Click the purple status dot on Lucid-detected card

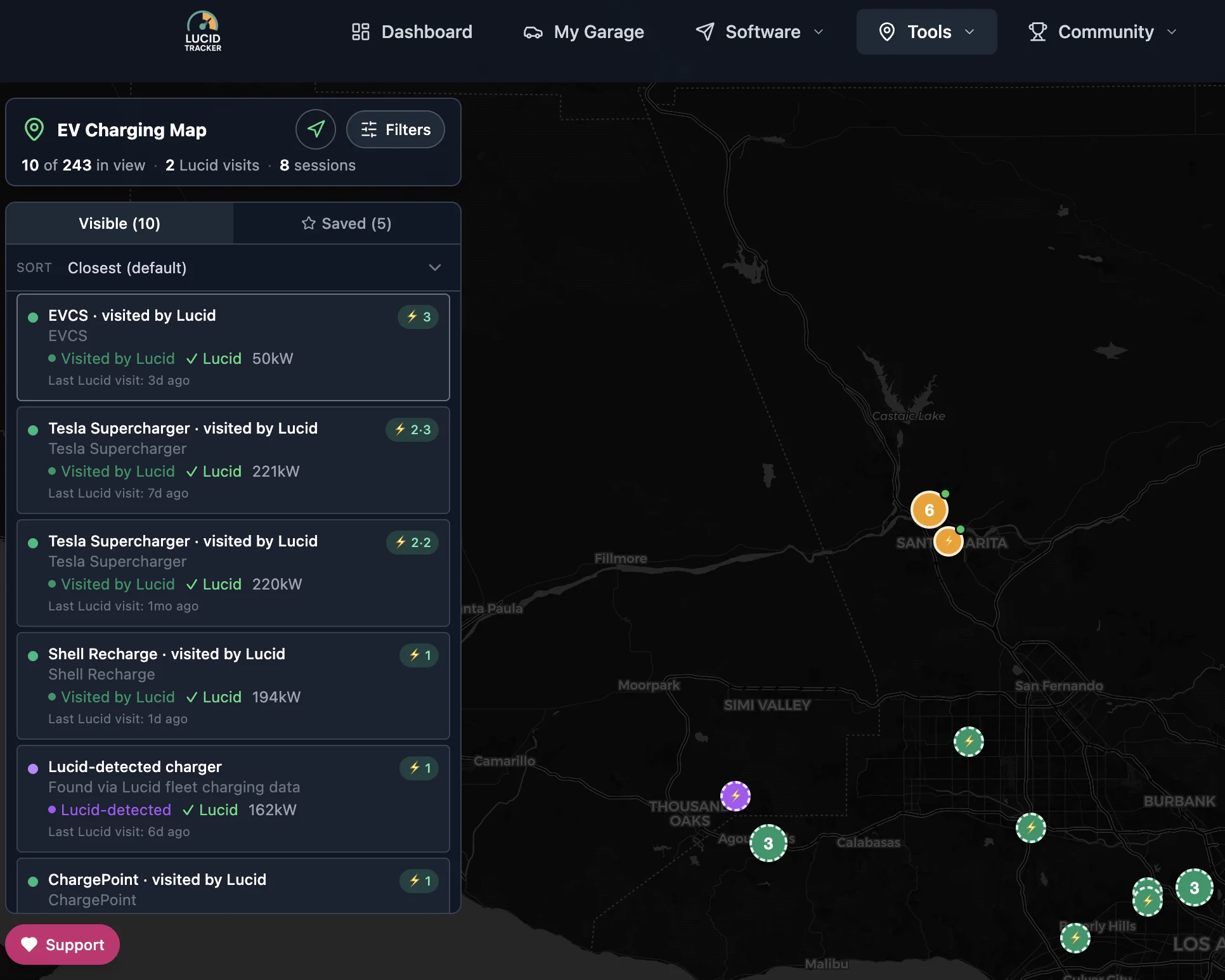click(x=33, y=768)
